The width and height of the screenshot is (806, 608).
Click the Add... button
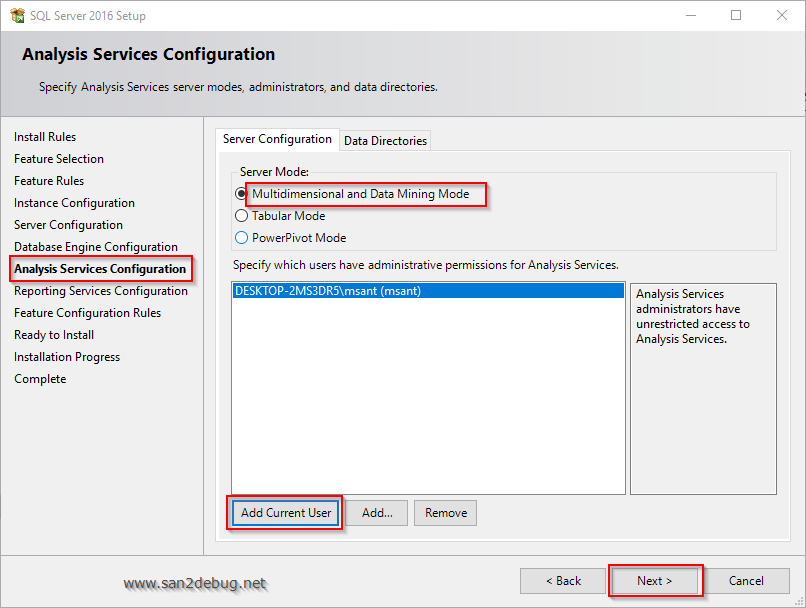click(x=377, y=513)
